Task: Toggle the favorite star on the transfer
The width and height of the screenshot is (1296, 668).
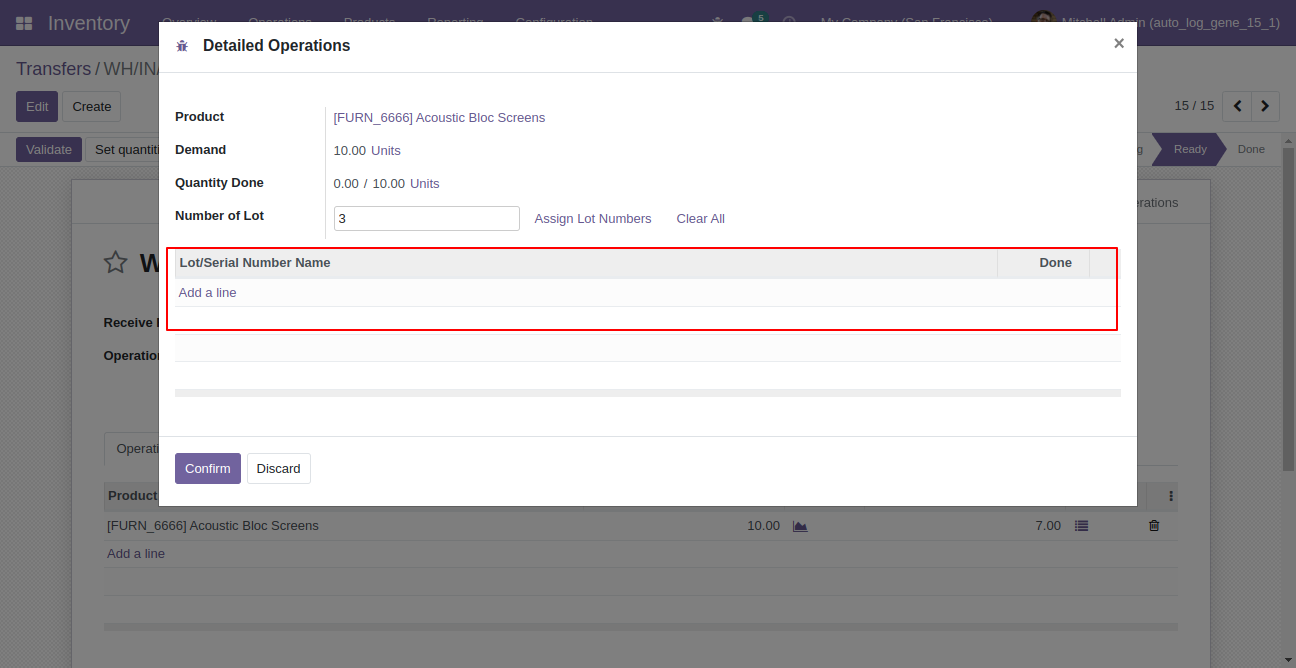Action: [116, 263]
